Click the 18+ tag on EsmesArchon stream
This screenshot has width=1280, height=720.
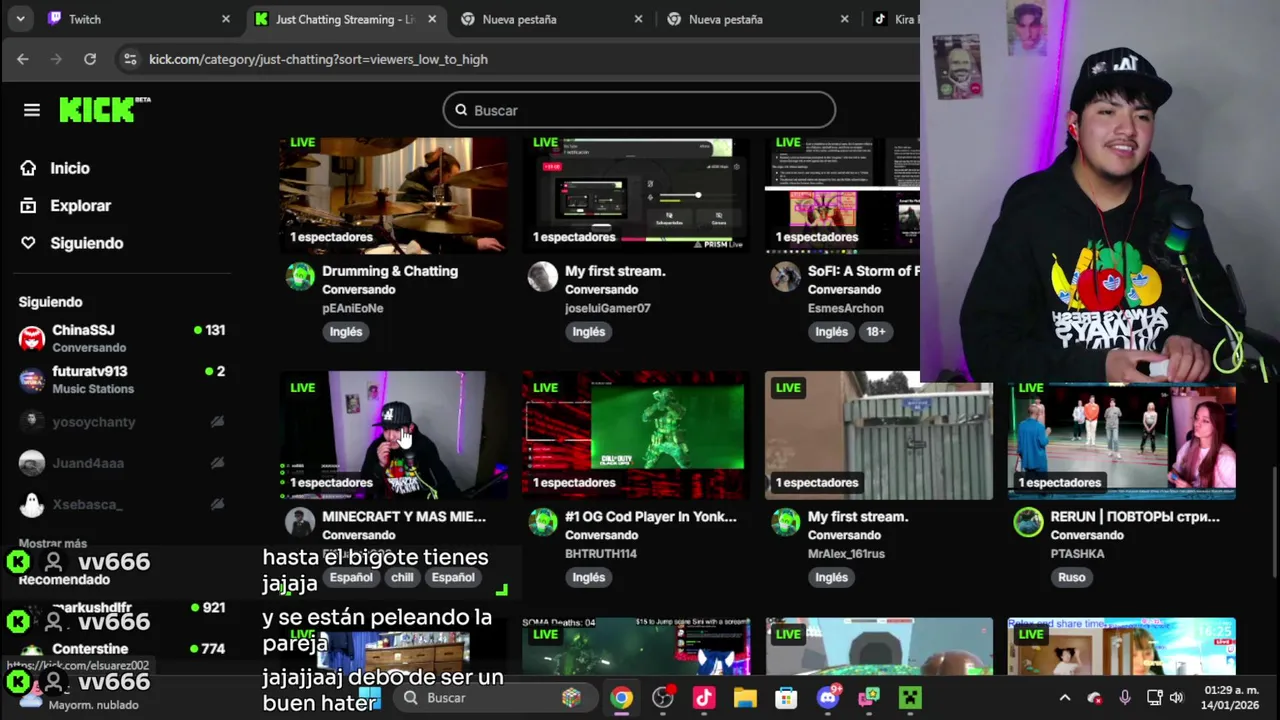coord(875,331)
